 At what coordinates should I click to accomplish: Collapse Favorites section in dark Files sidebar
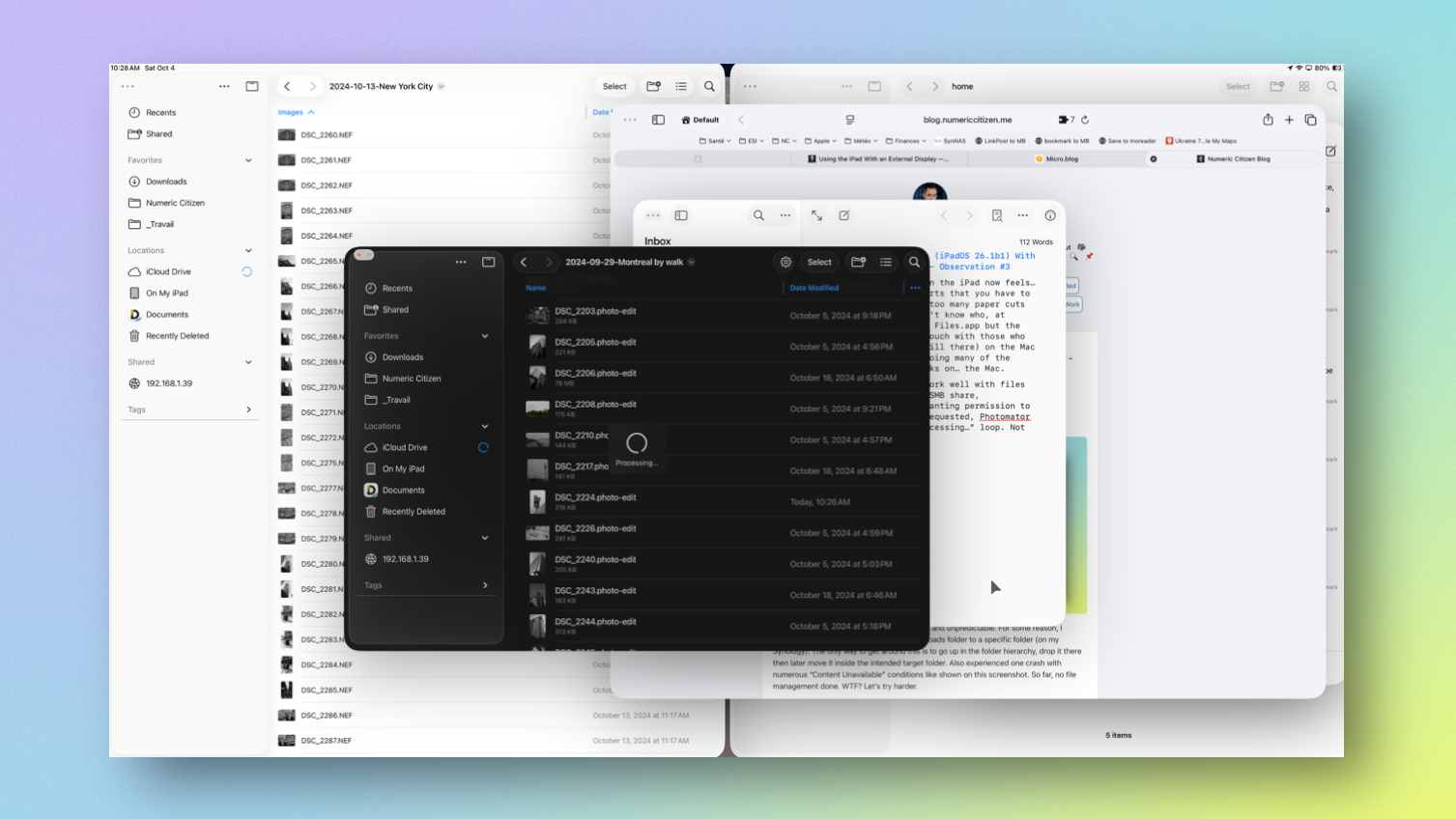pos(485,336)
